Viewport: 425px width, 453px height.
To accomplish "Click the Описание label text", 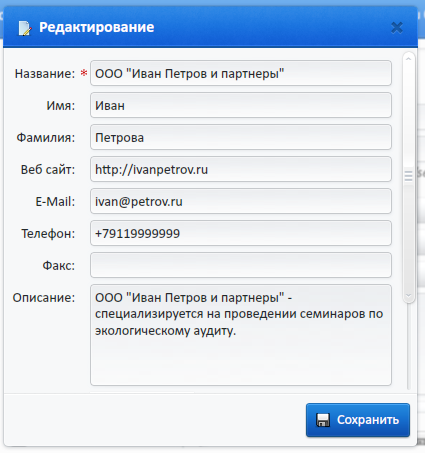I will click(44, 297).
